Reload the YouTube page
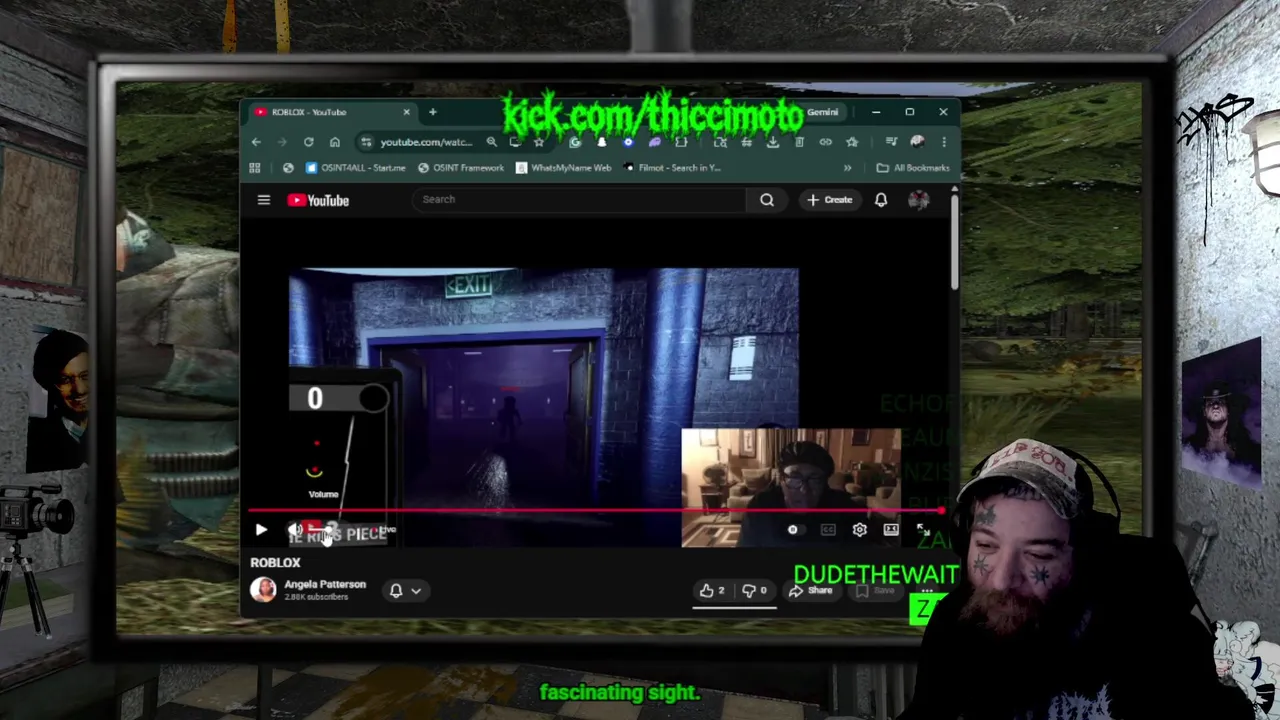 click(308, 142)
